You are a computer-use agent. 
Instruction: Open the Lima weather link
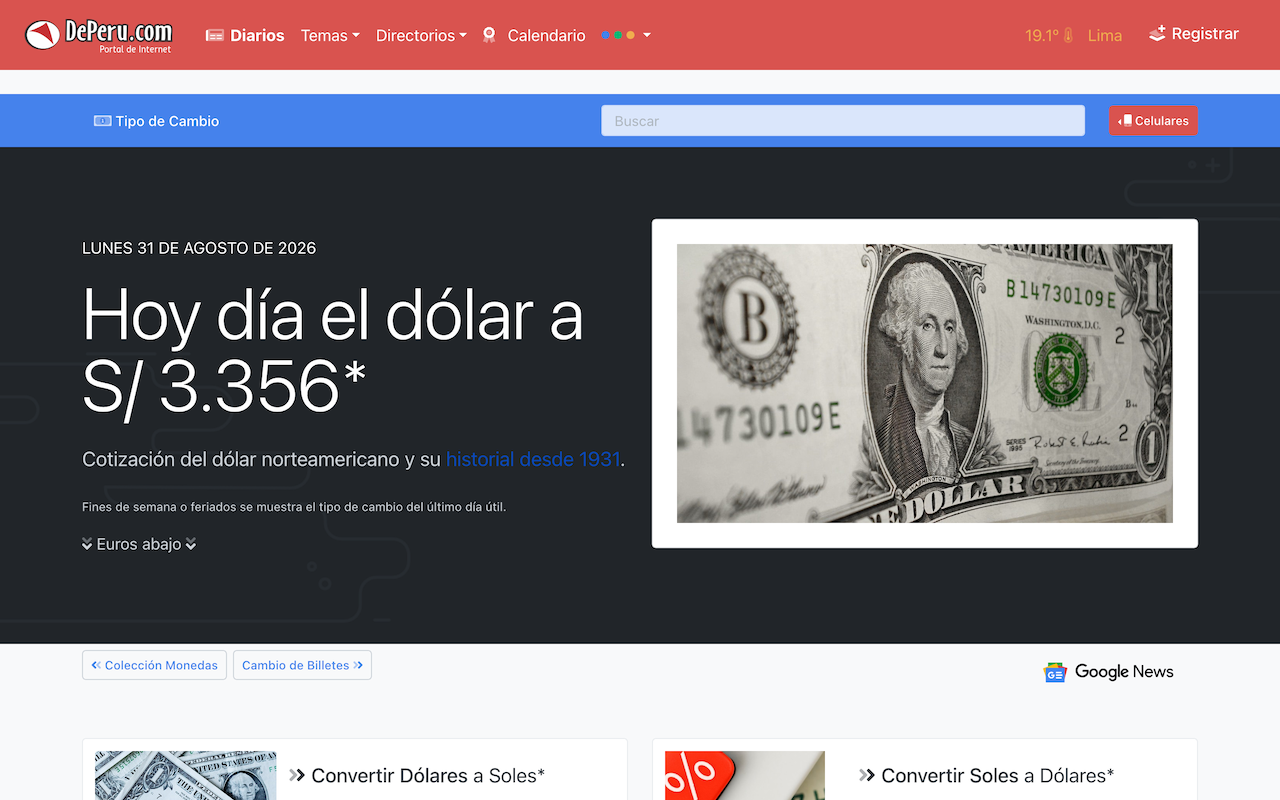1105,35
